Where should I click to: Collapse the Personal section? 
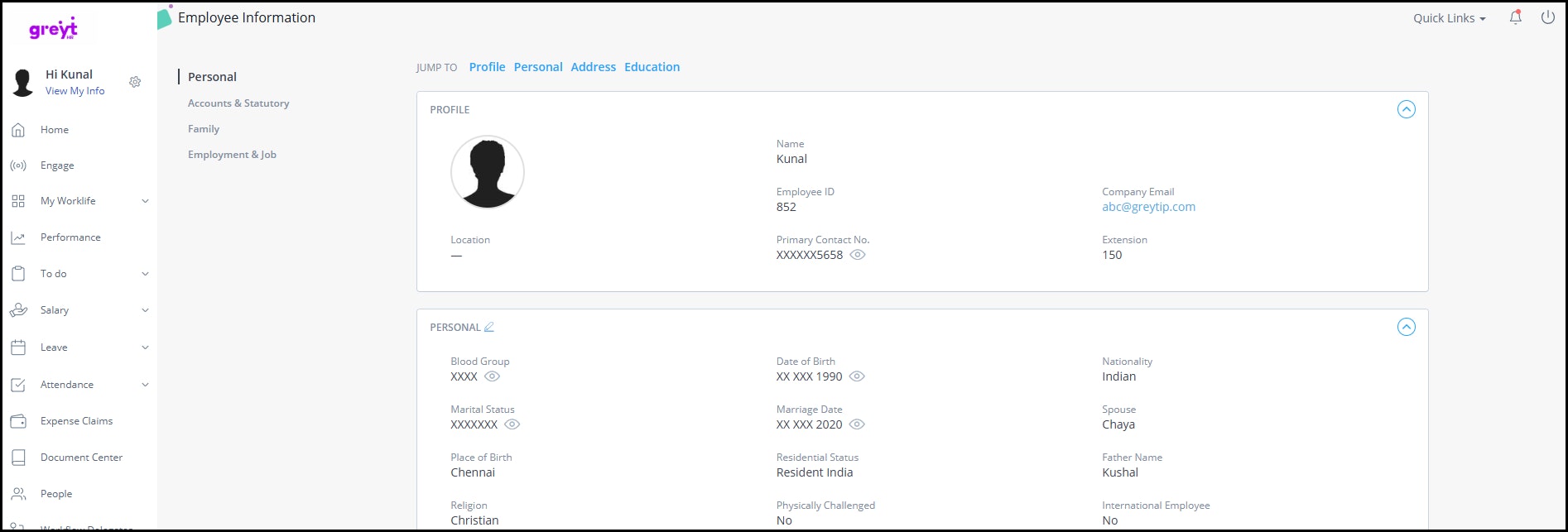(x=1407, y=327)
